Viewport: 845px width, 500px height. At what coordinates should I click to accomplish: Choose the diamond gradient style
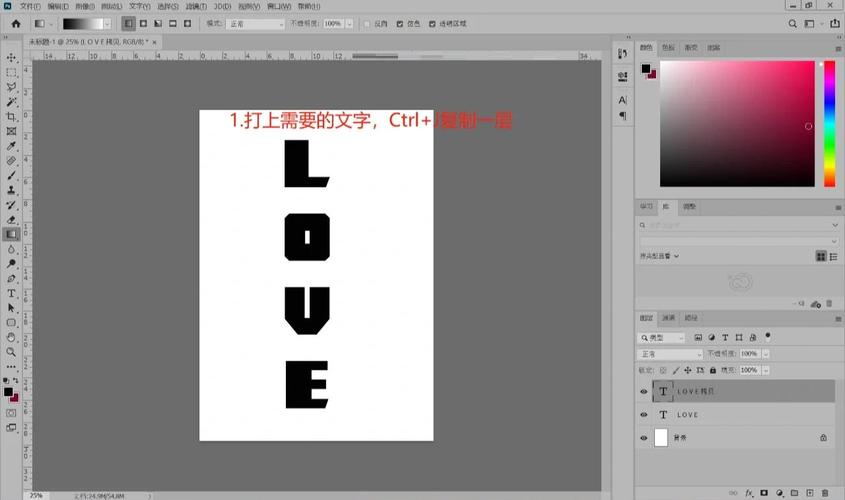[188, 24]
